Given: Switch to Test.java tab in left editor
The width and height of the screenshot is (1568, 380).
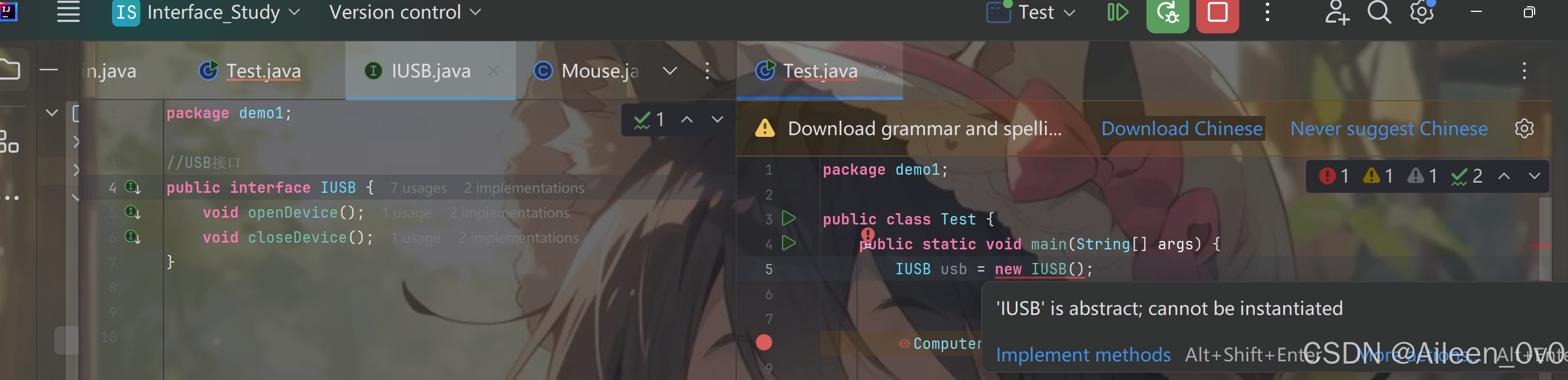Looking at the screenshot, I should [251, 71].
